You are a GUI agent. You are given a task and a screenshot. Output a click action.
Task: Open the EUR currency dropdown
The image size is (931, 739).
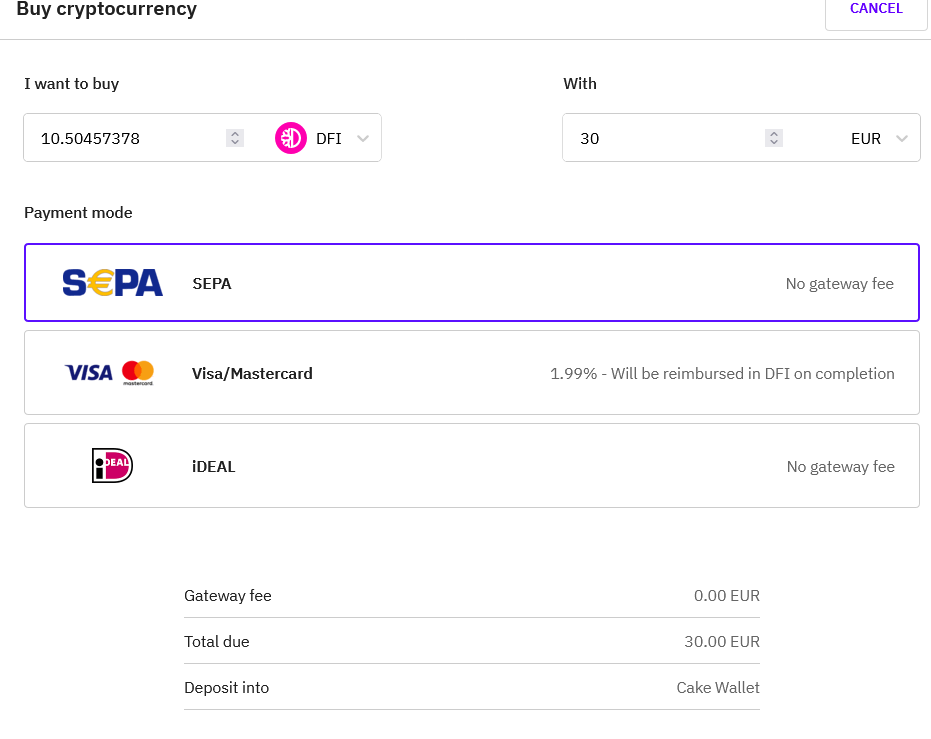tap(902, 139)
